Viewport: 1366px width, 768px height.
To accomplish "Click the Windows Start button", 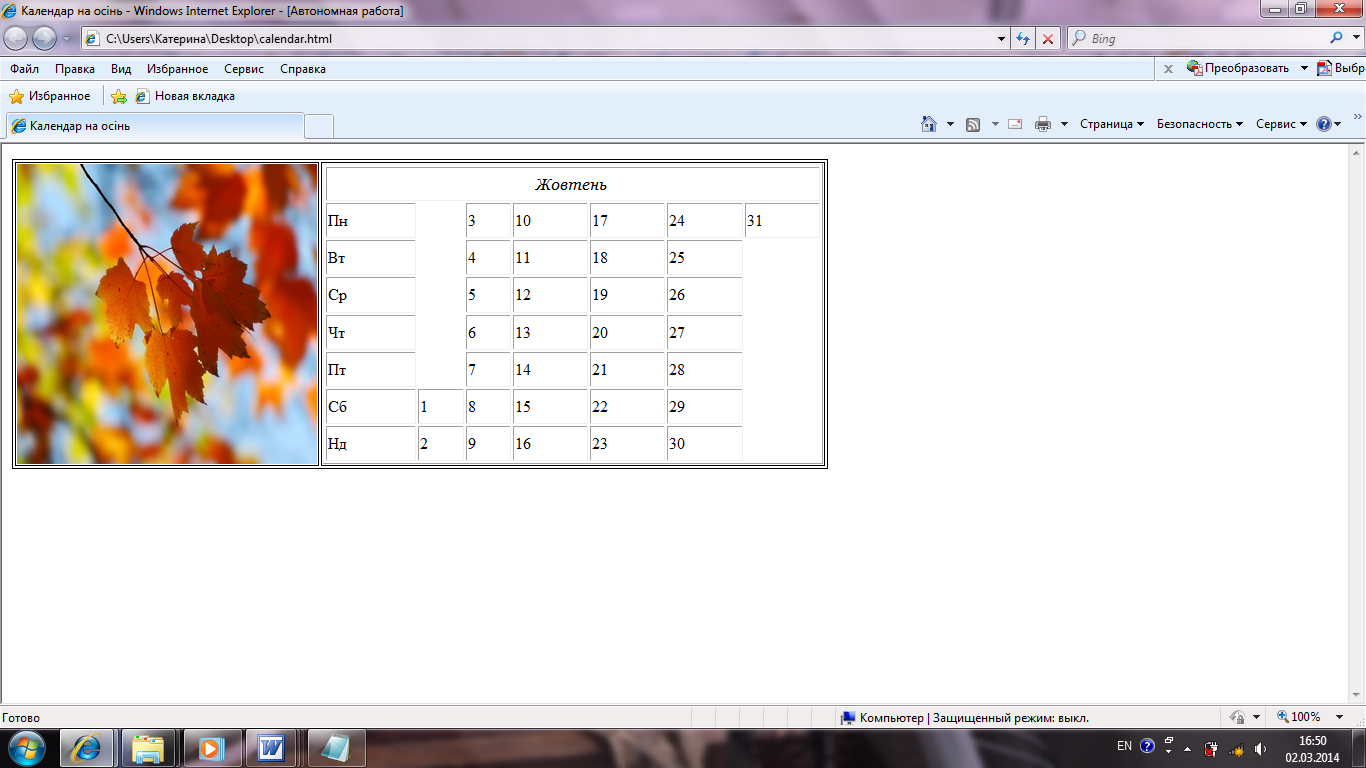I will pyautogui.click(x=25, y=747).
